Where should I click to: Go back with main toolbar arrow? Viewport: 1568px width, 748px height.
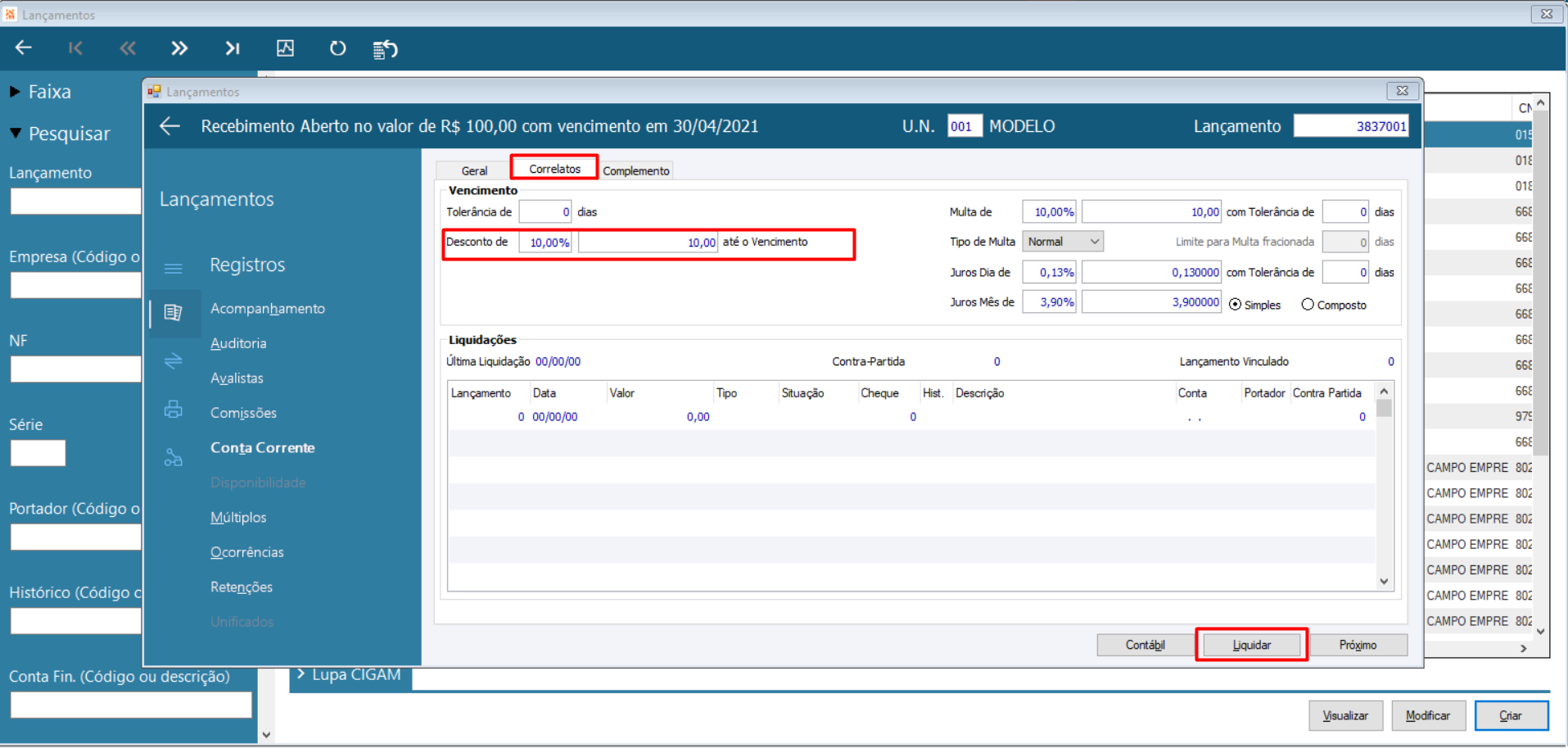tap(24, 48)
